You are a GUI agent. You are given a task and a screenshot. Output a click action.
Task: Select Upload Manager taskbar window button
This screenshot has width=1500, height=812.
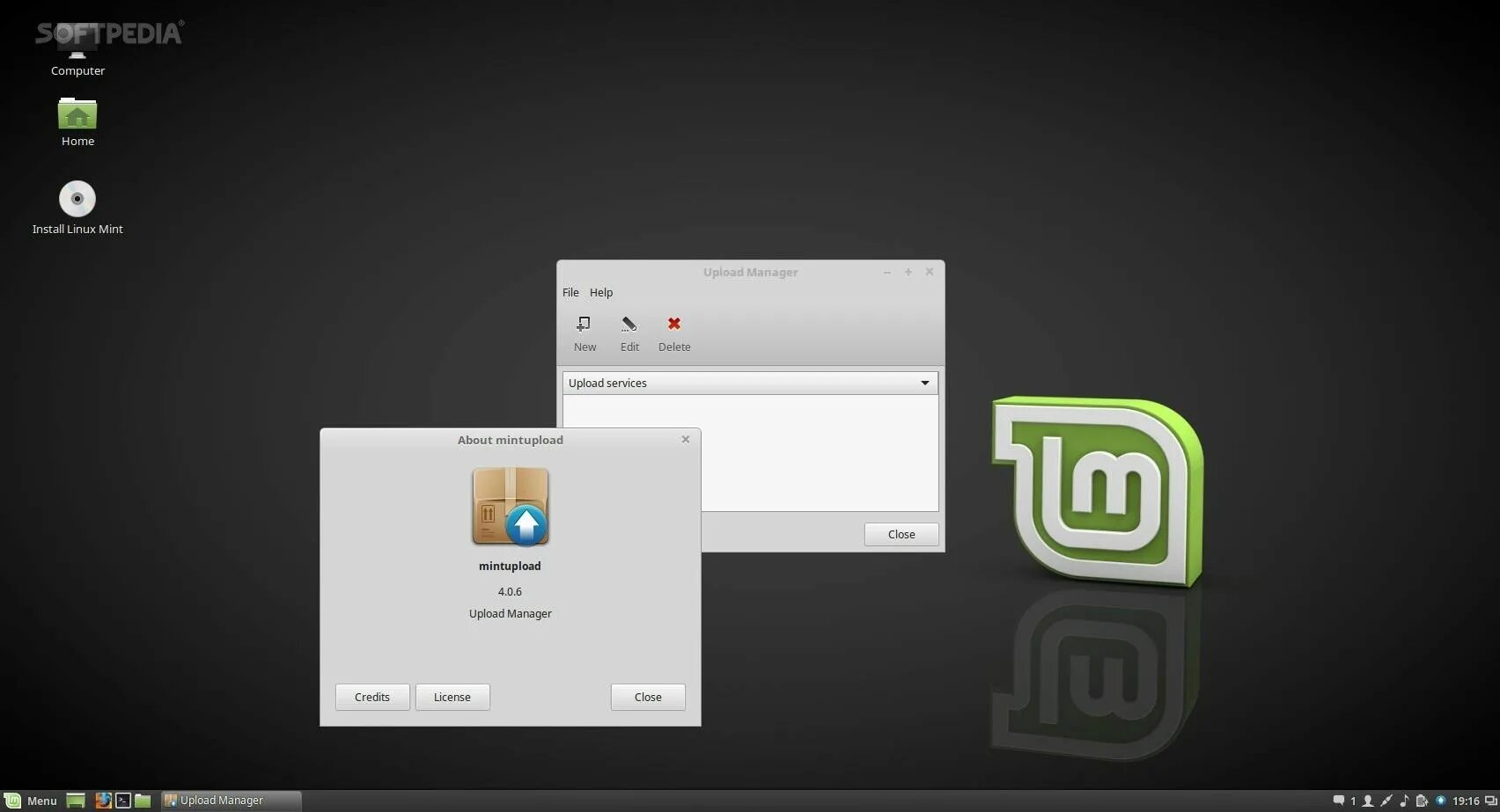pos(232,801)
